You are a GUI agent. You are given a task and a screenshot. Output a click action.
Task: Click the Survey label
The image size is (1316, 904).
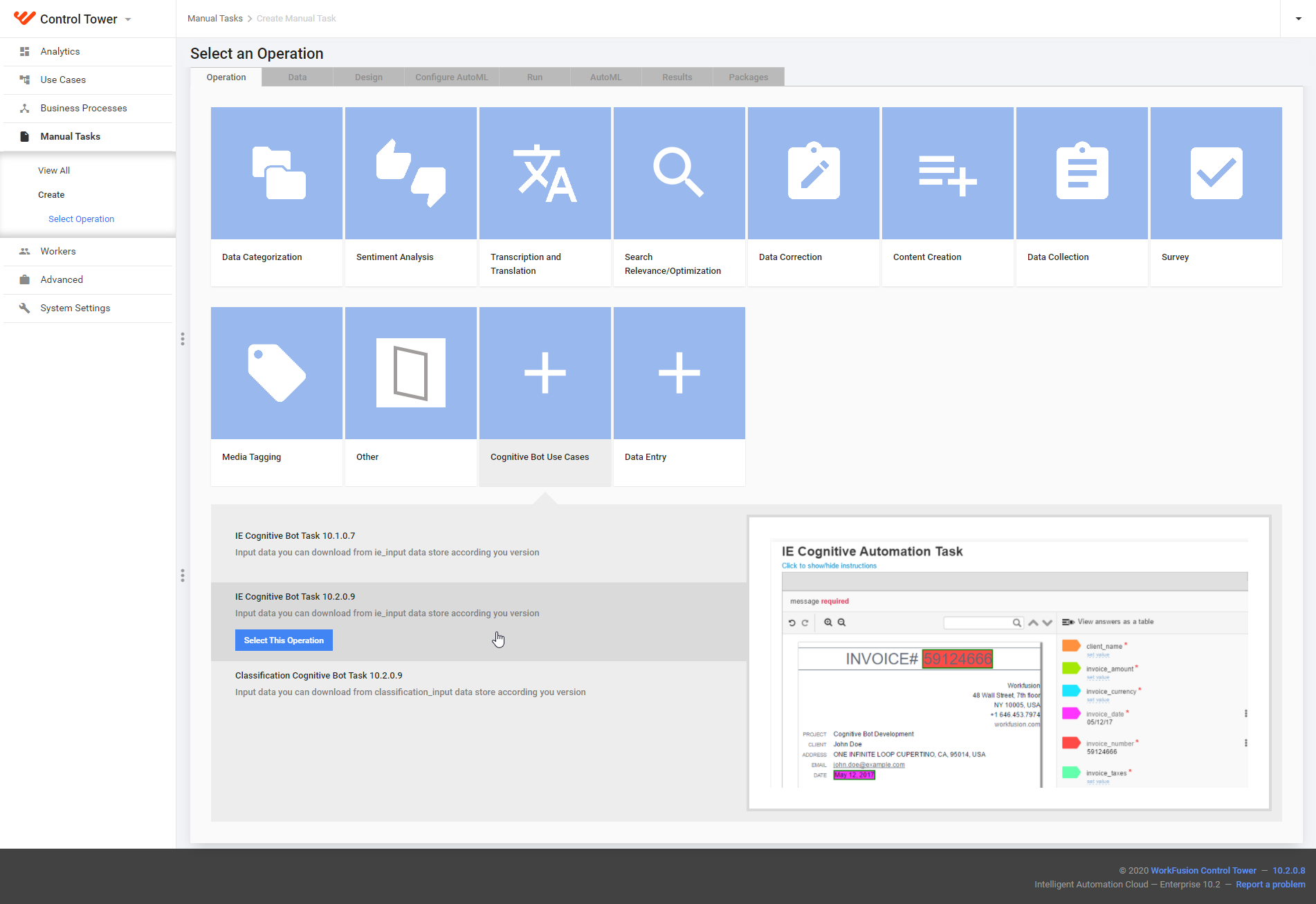click(x=1175, y=257)
